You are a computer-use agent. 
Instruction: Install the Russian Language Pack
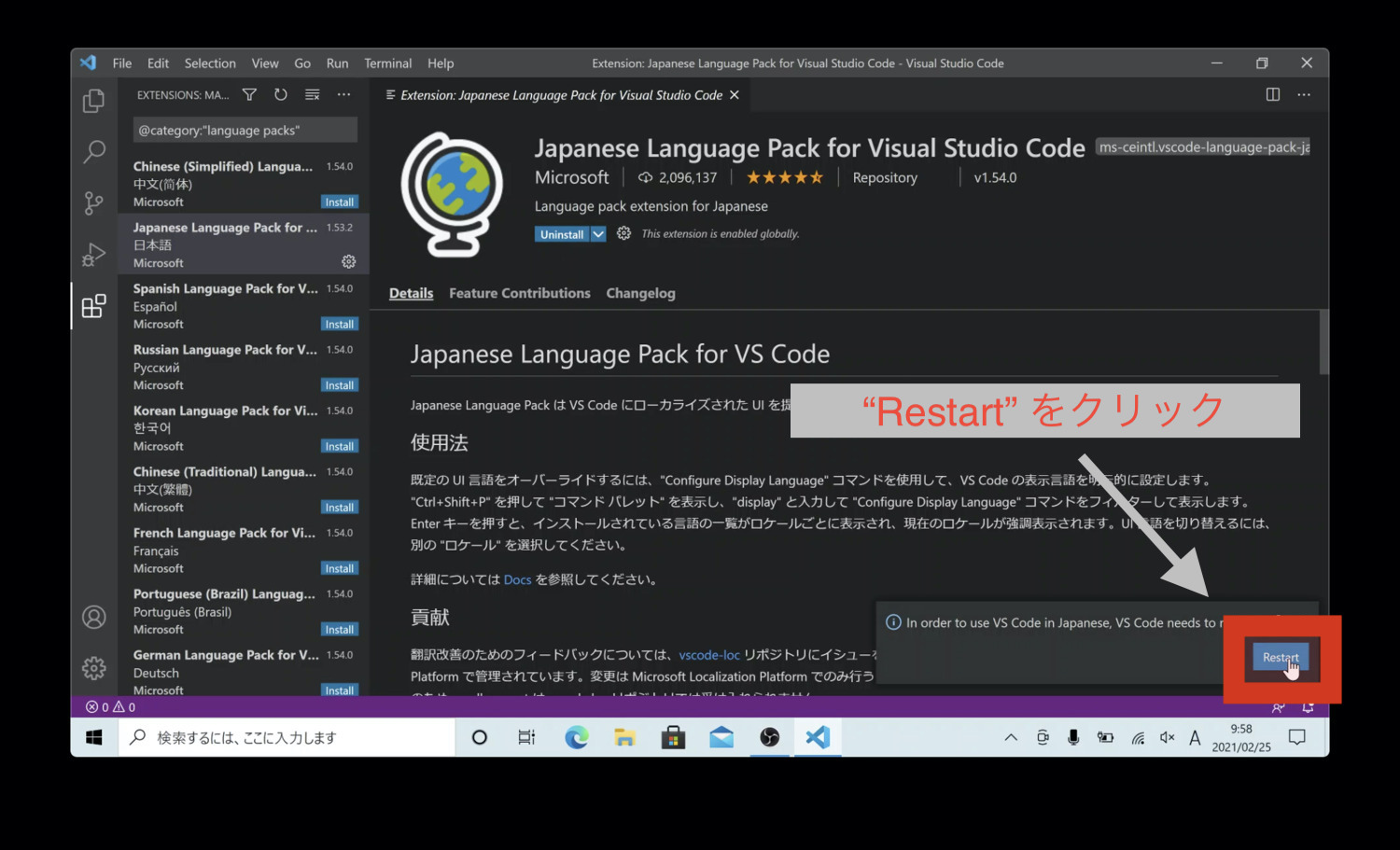click(x=340, y=385)
